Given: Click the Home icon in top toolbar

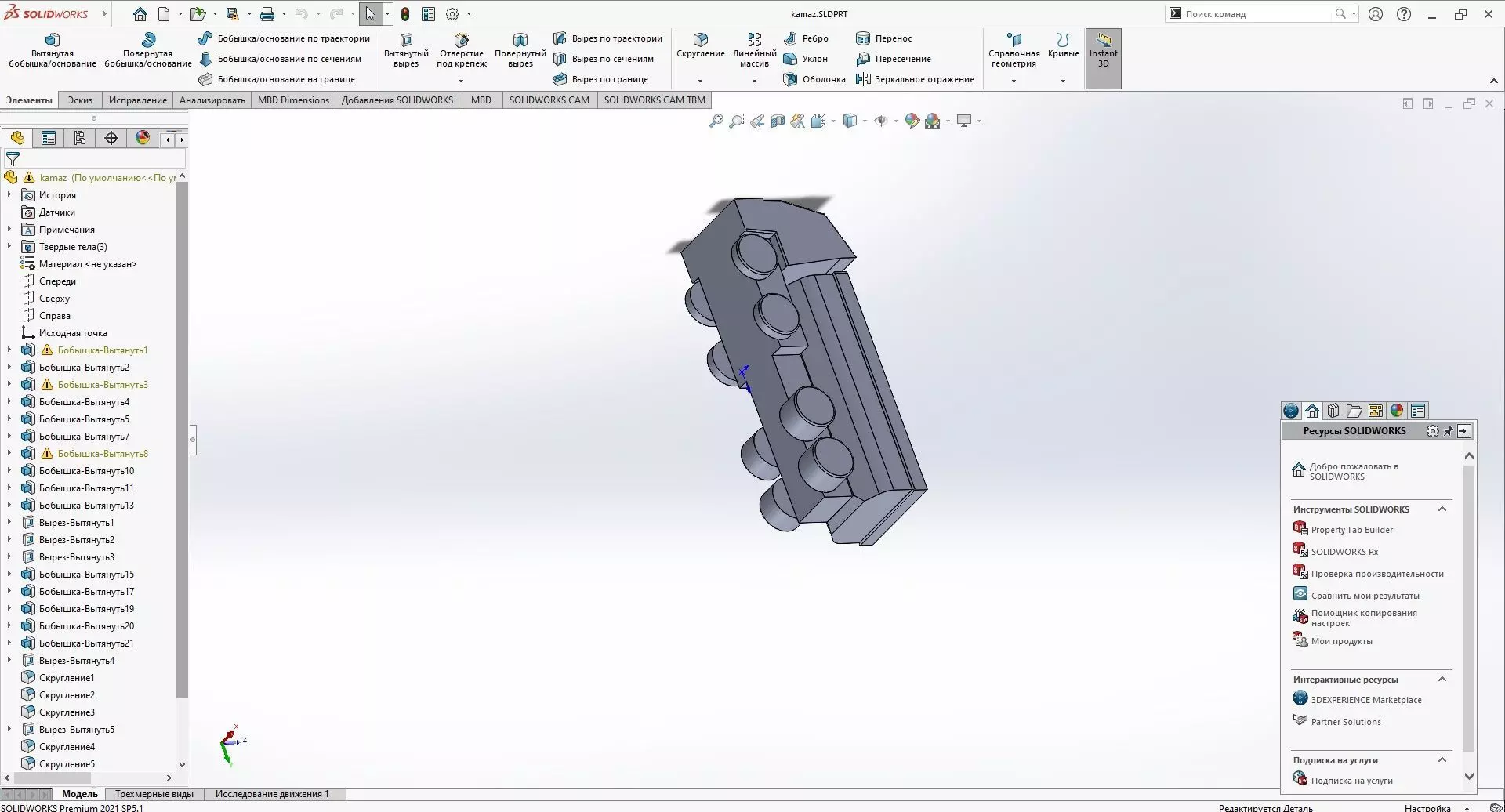Looking at the screenshot, I should click(140, 14).
